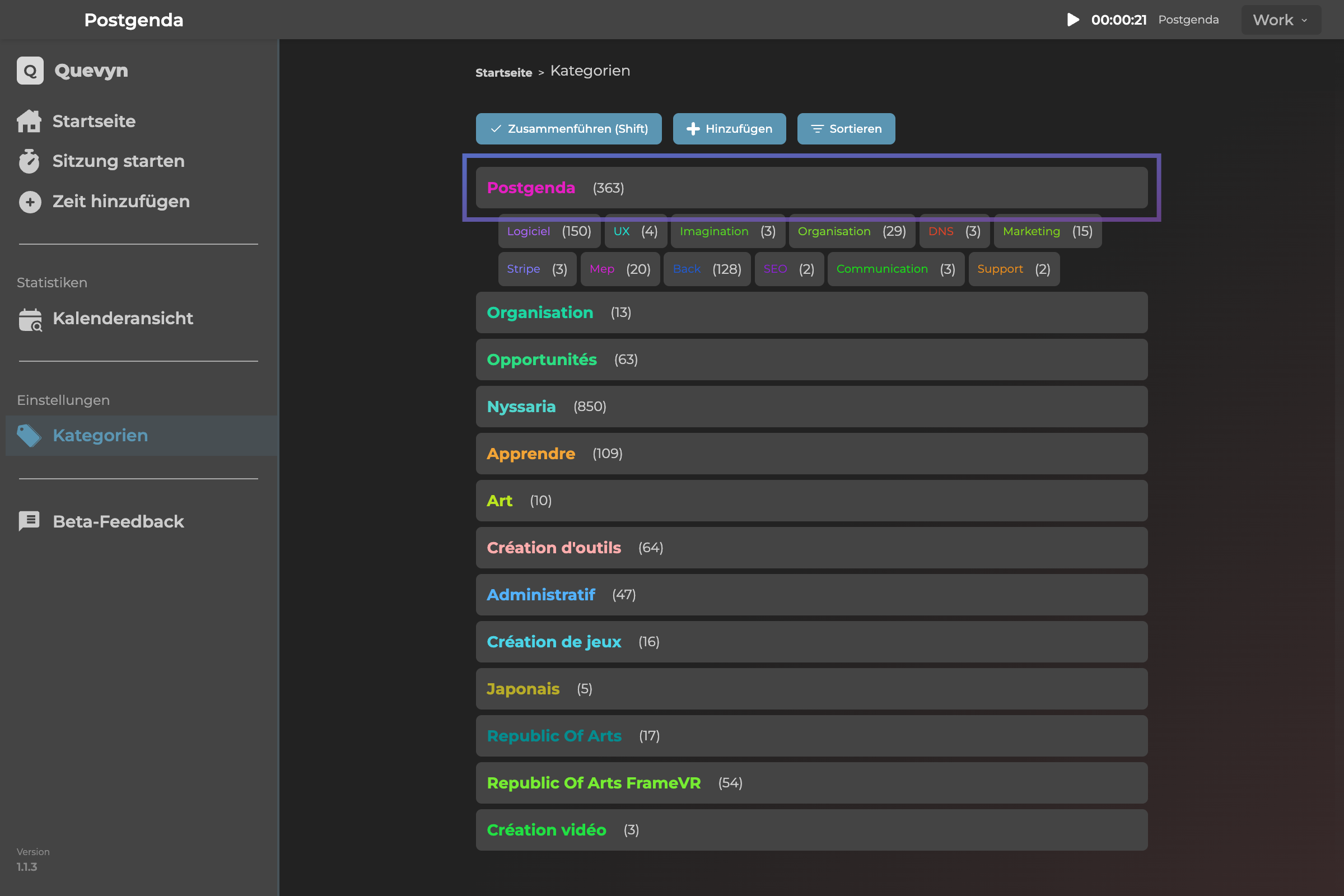The image size is (1344, 896).
Task: Open the Organisation (13) category row
Action: pos(811,312)
